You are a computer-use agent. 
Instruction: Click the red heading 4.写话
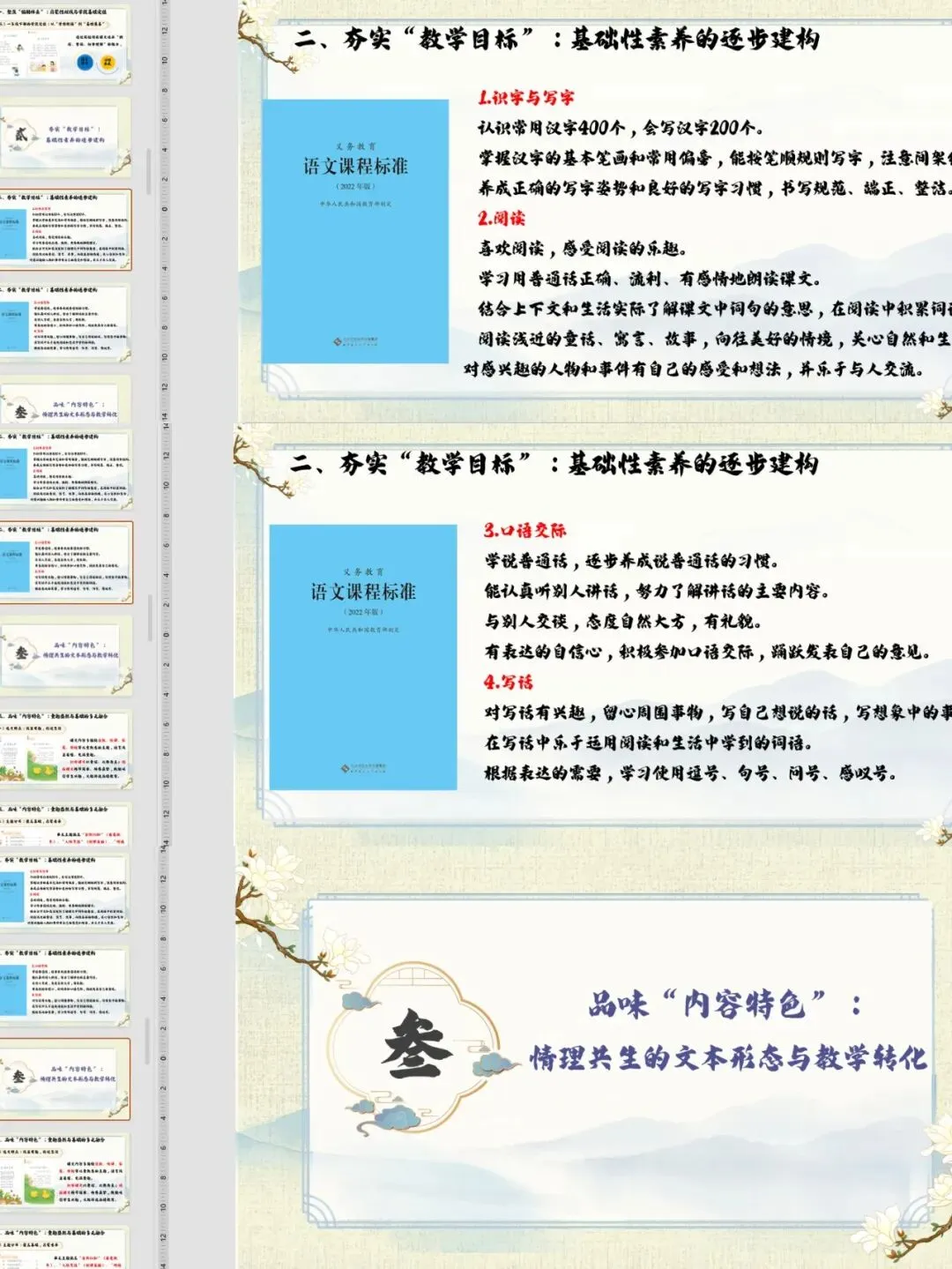pyautogui.click(x=509, y=682)
